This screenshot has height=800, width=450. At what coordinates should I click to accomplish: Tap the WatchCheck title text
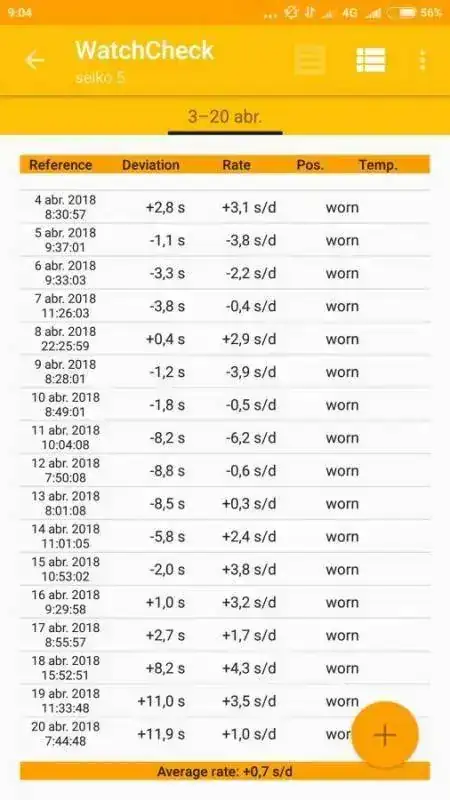tap(145, 51)
